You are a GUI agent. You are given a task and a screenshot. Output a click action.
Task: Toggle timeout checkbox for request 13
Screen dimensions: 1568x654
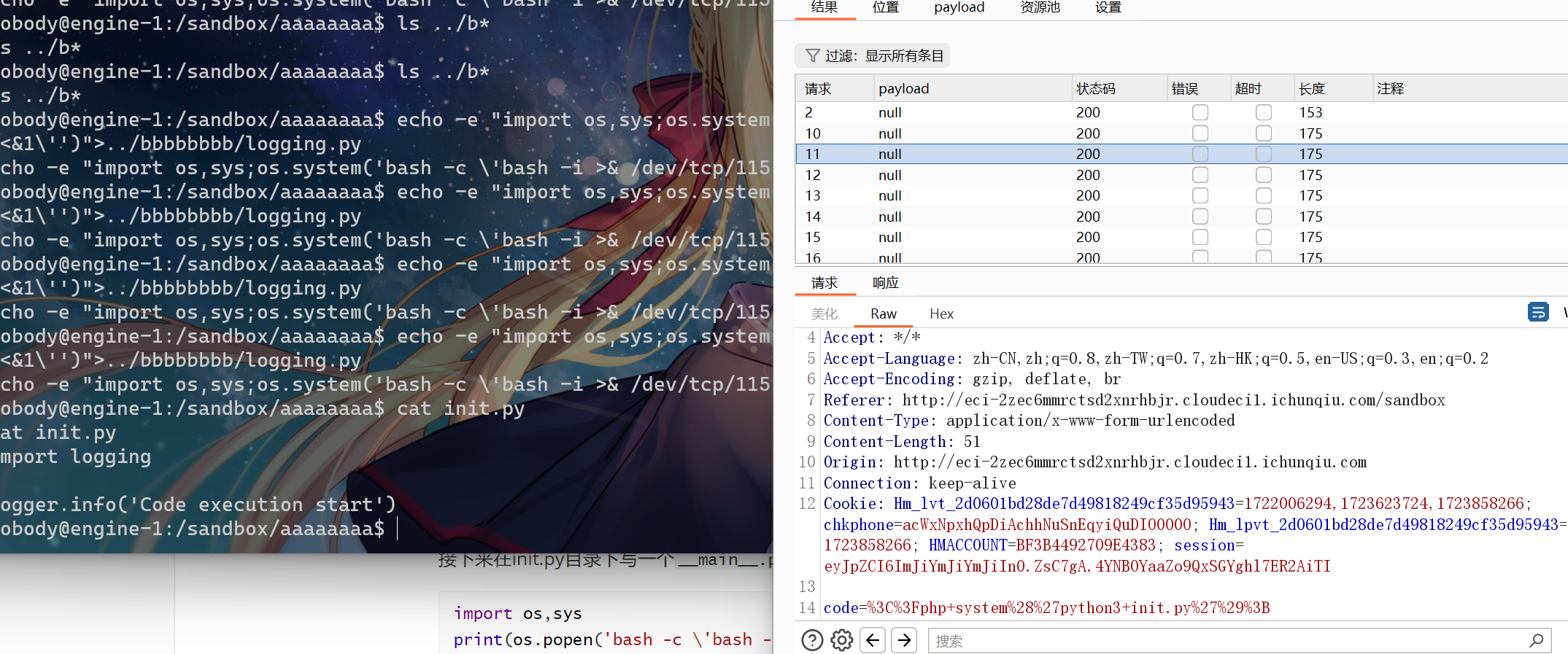point(1264,195)
